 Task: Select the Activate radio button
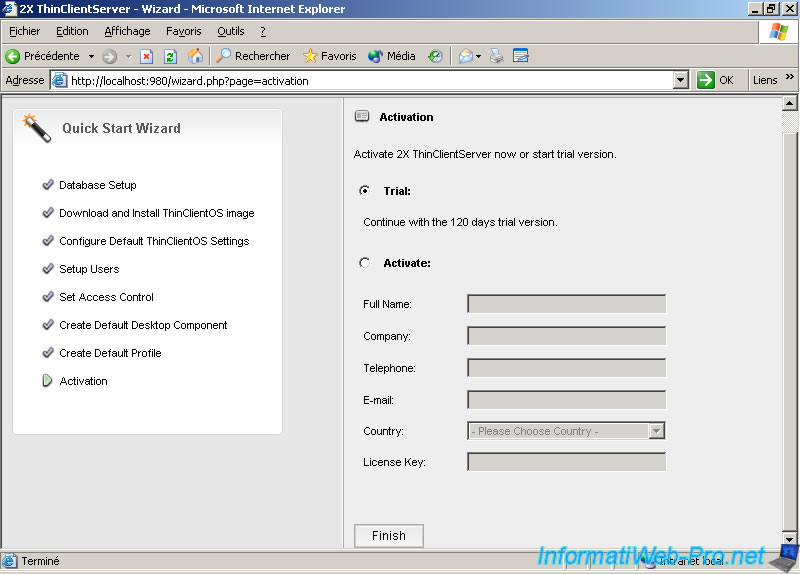click(x=364, y=263)
